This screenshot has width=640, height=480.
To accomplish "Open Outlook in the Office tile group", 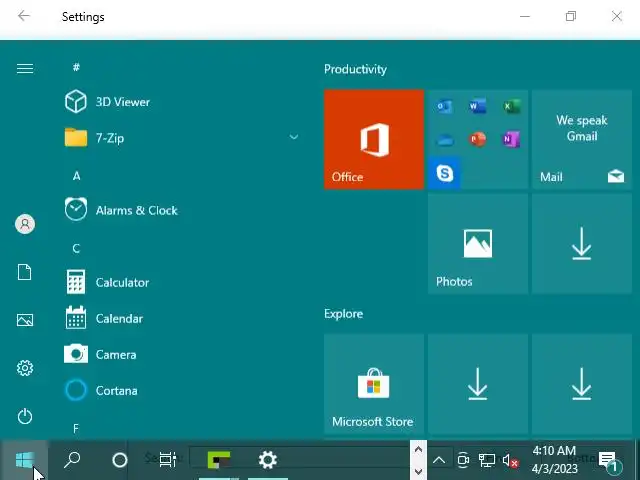I will [x=444, y=107].
